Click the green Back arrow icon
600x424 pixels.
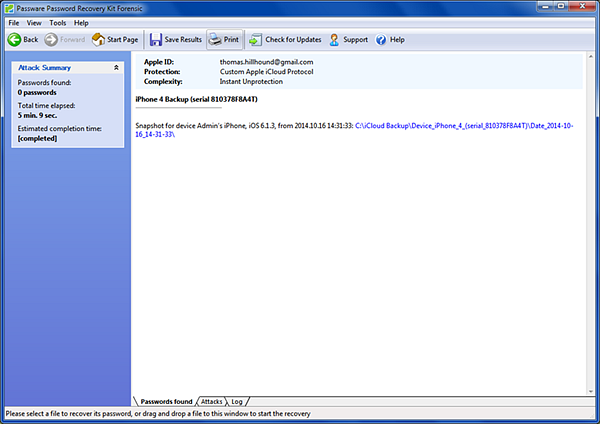(x=15, y=39)
